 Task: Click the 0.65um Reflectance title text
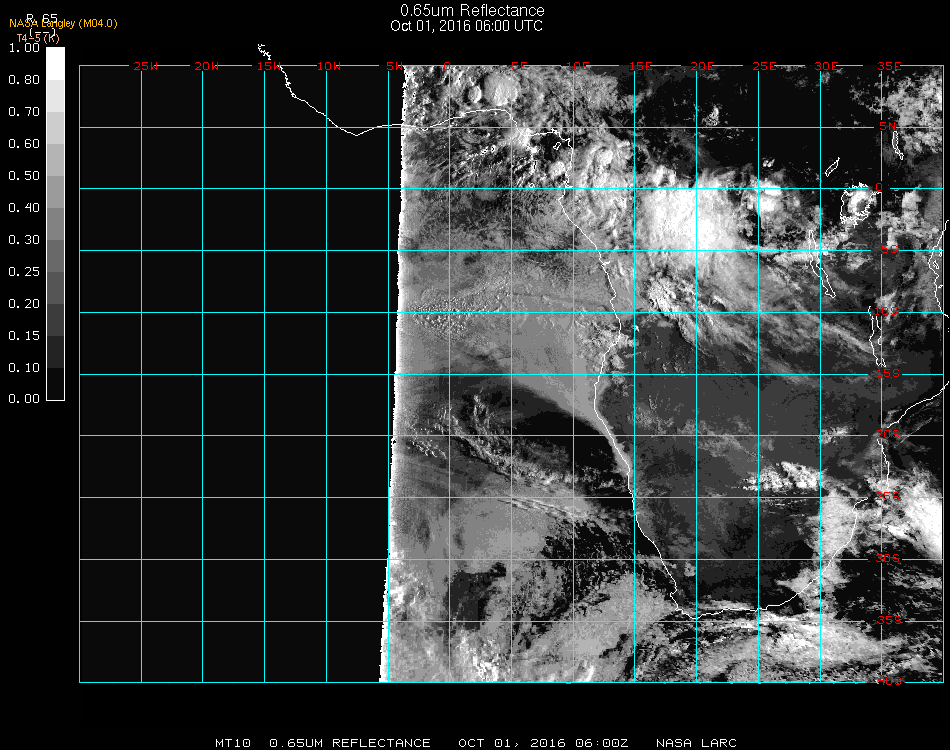[472, 11]
